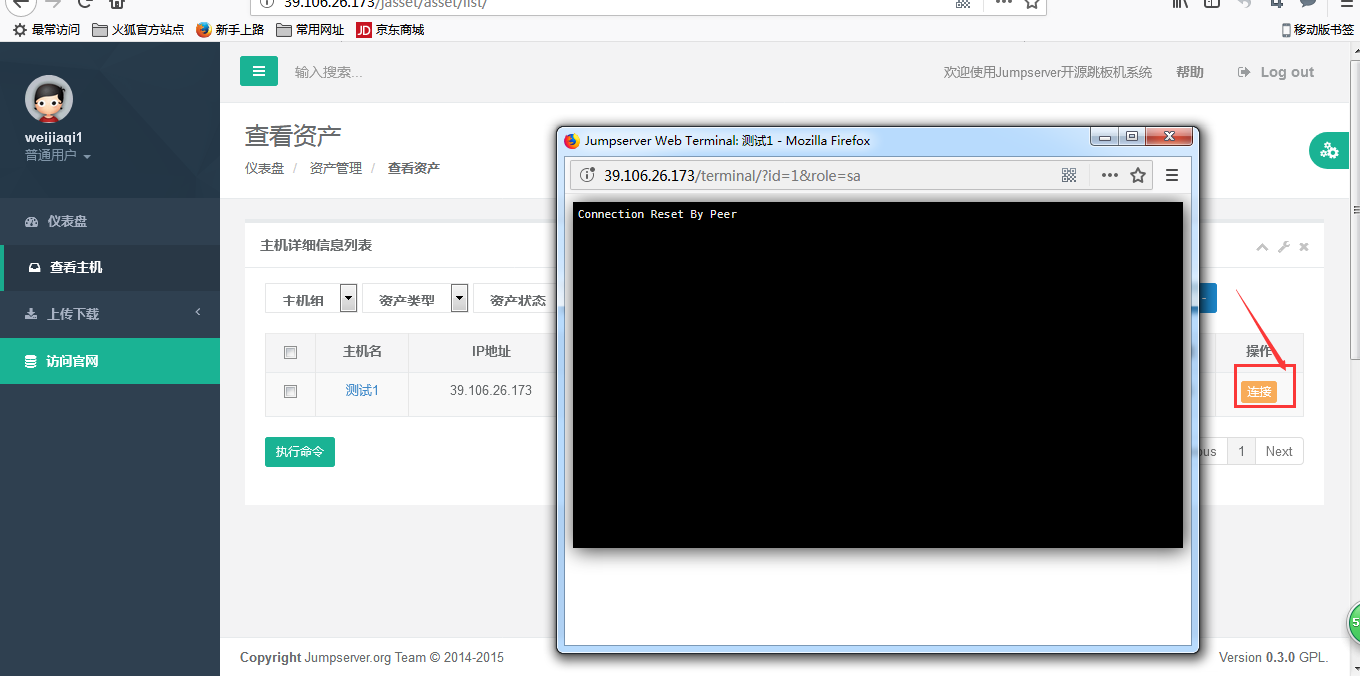This screenshot has height=676, width=1360.
Task: Open the 资产状态 dropdown
Action: click(x=517, y=299)
